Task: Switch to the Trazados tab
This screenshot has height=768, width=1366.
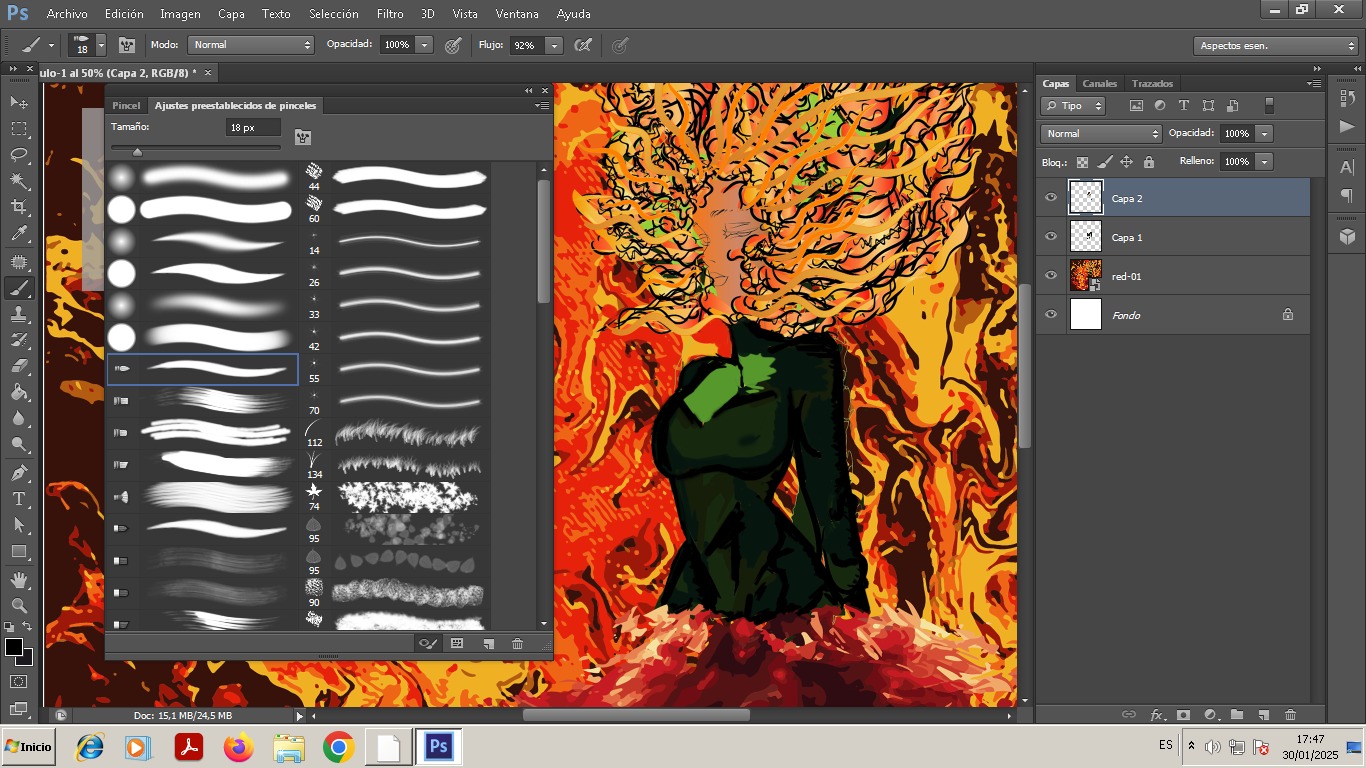Action: click(1152, 83)
